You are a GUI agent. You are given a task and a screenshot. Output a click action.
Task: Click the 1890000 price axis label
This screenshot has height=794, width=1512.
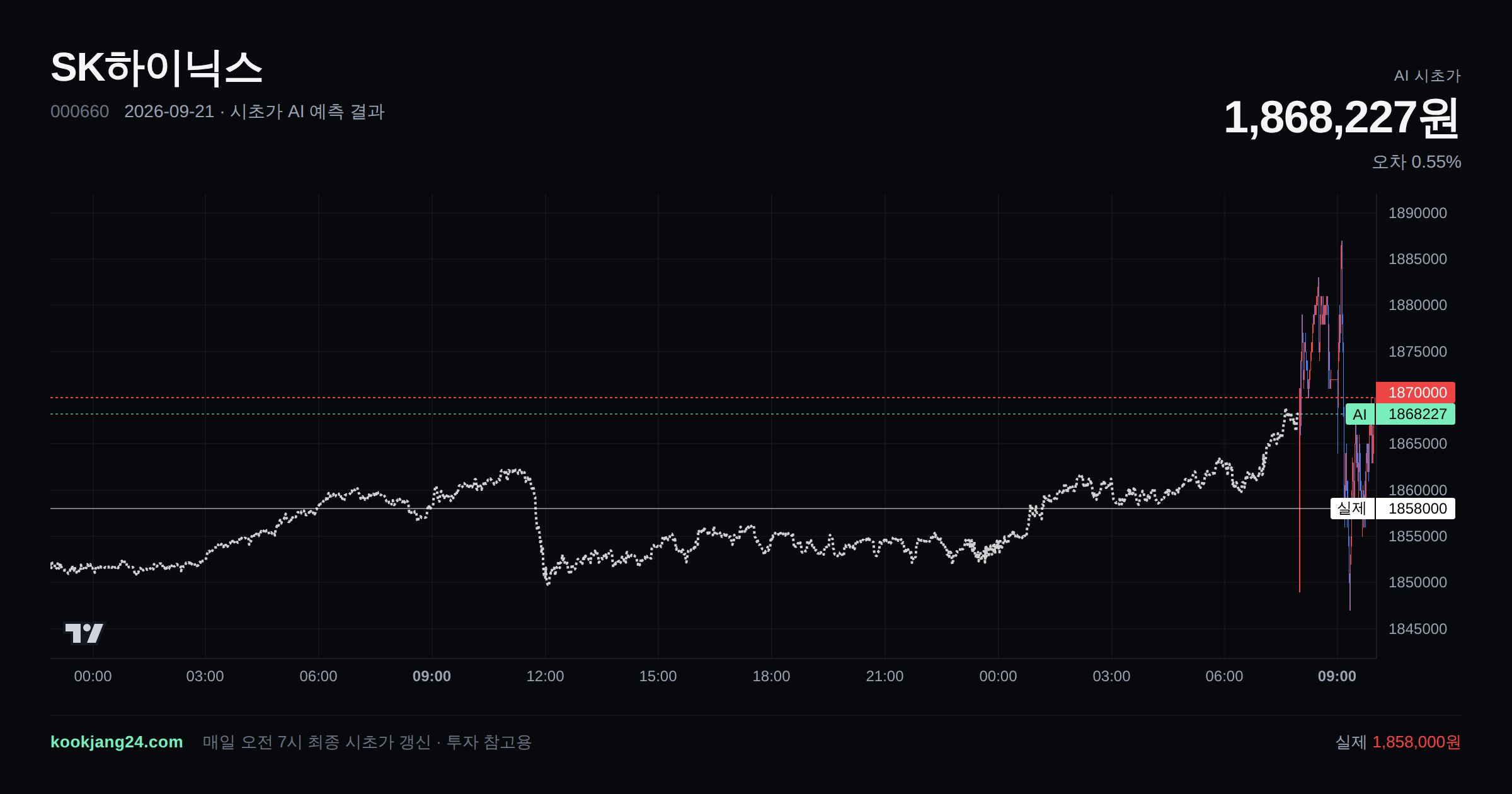(1417, 213)
